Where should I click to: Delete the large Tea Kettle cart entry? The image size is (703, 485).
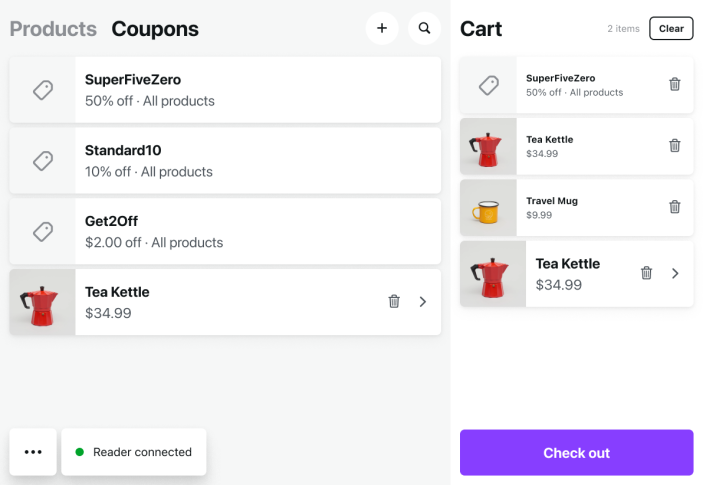point(646,273)
